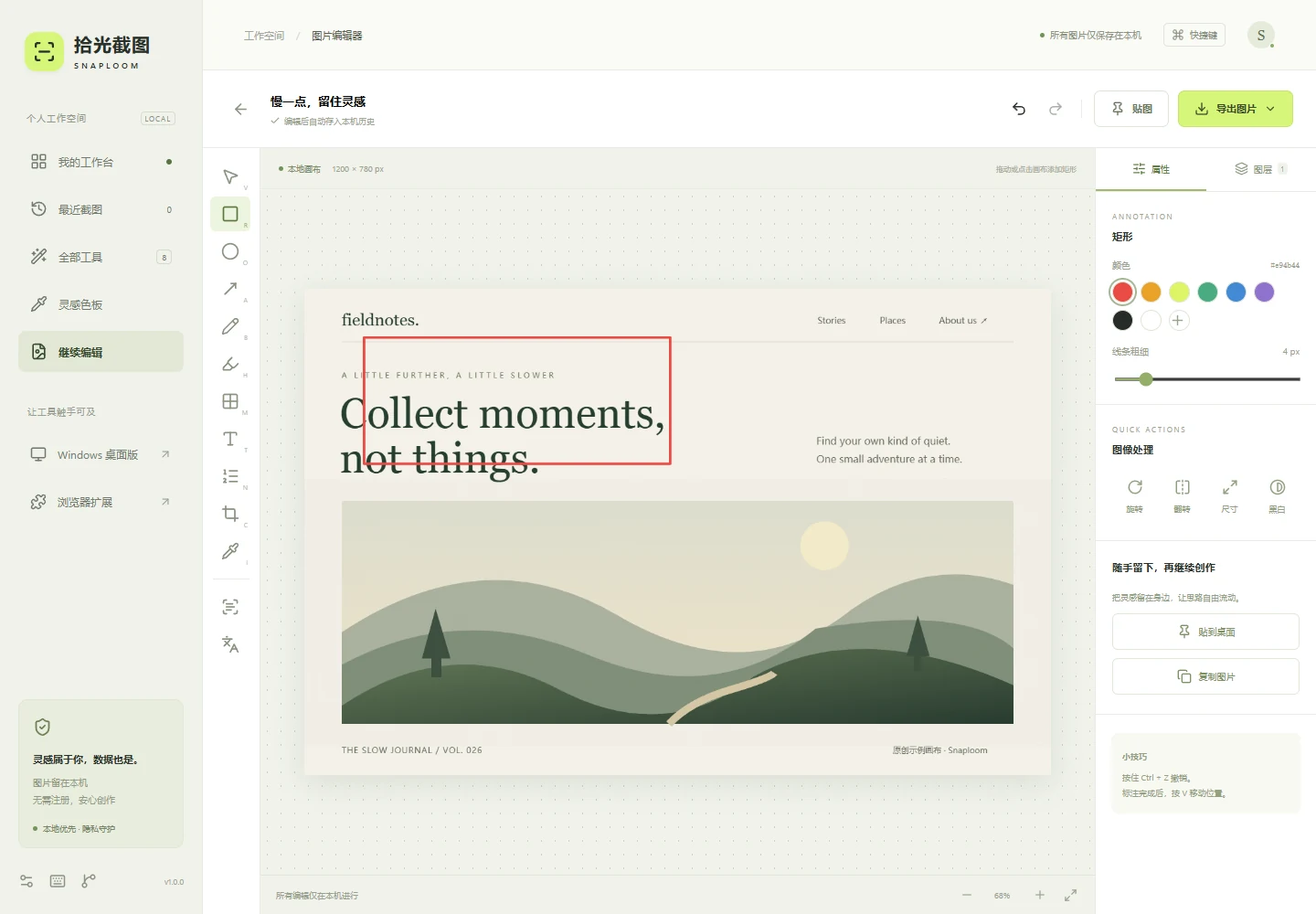Screen dimensions: 1316x914
Task: Choose the ellipse (O) drawing tool
Action: [x=230, y=251]
